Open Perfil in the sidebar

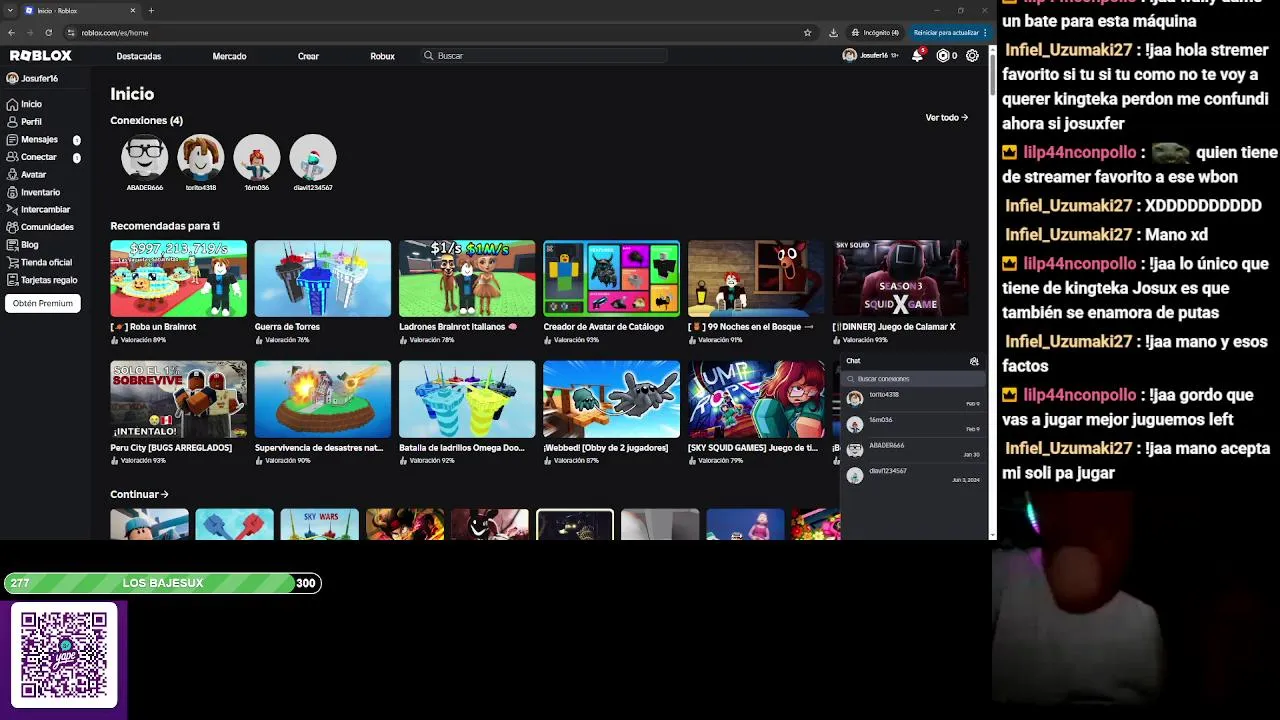(31, 122)
